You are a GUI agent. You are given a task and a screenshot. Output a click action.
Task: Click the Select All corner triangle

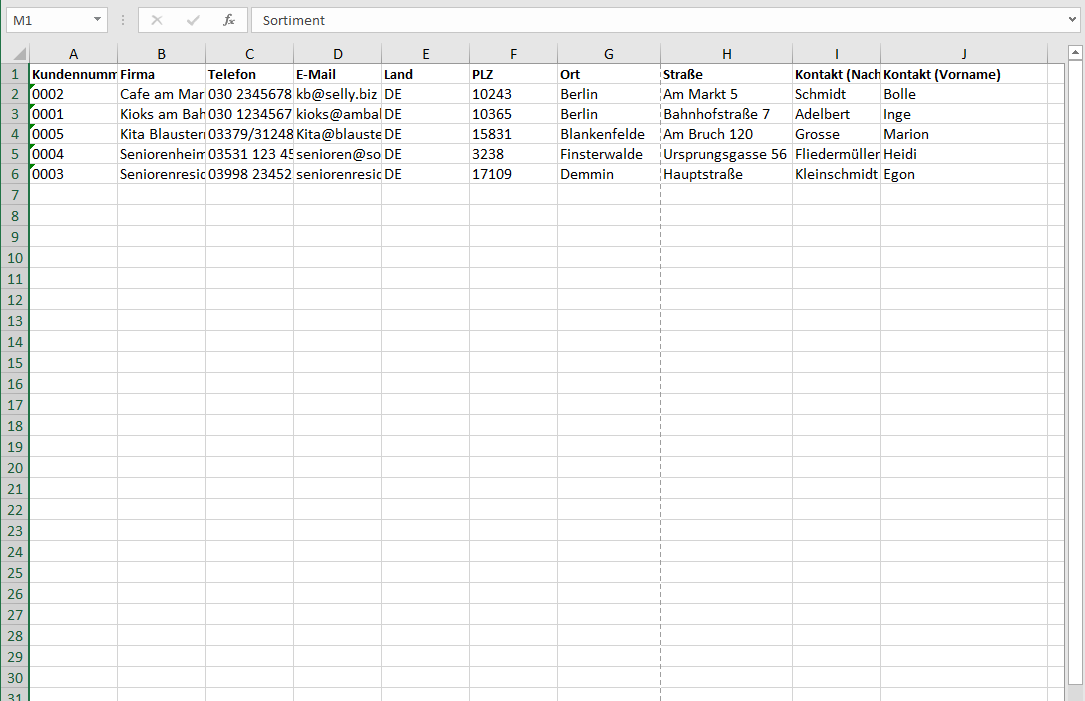tap(17, 54)
